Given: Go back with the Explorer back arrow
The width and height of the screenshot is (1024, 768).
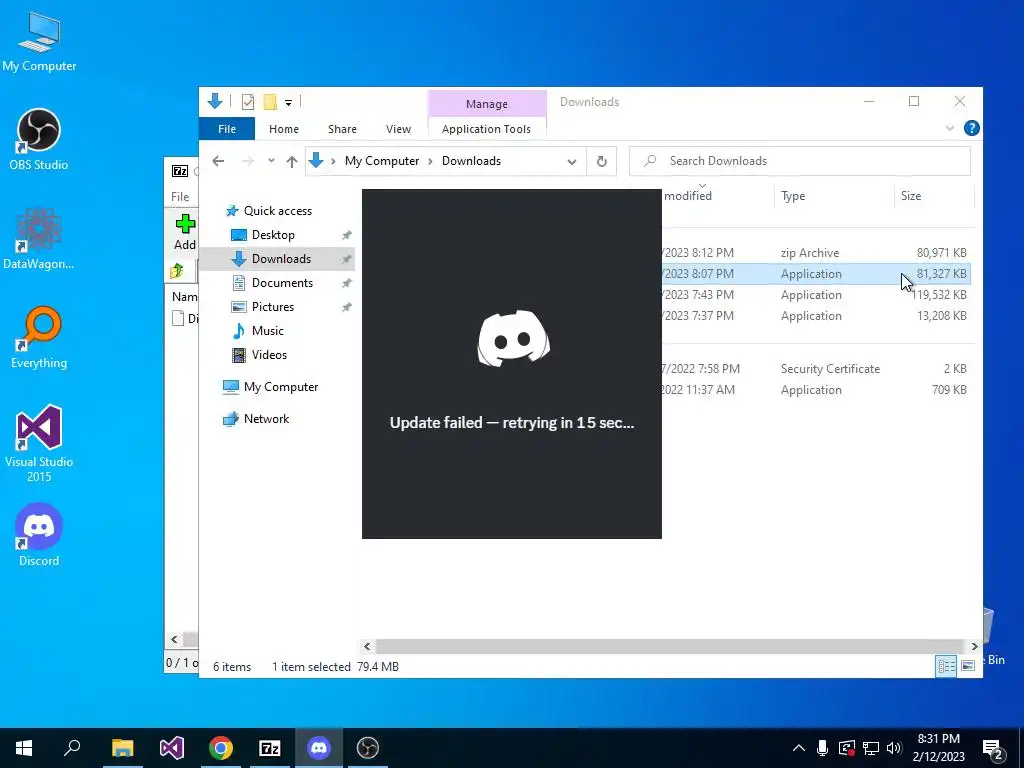Looking at the screenshot, I should tap(218, 161).
